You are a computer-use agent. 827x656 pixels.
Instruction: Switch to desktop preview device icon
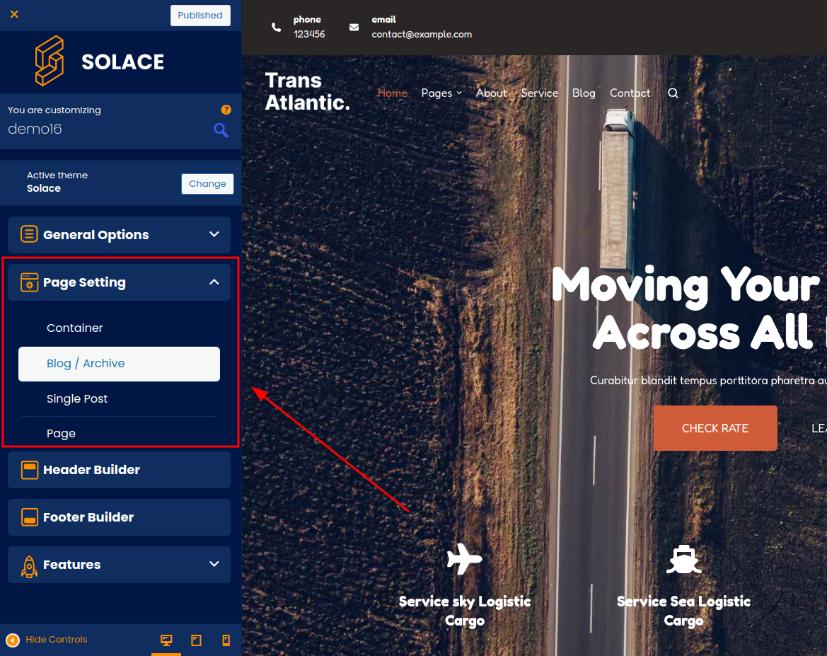pos(166,640)
